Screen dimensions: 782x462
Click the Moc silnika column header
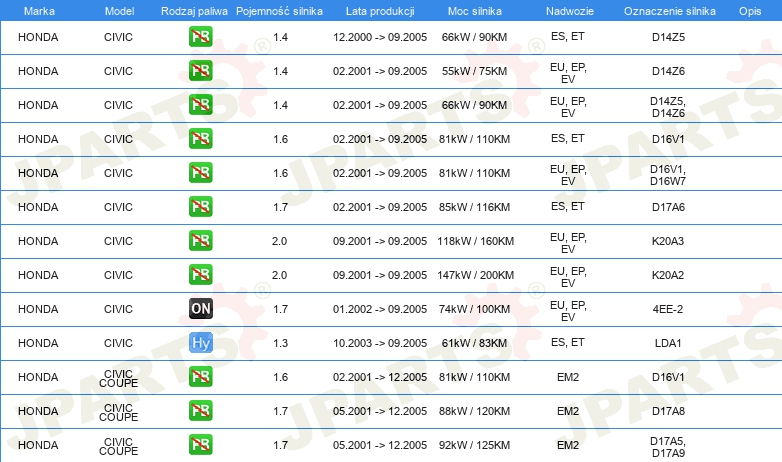474,11
